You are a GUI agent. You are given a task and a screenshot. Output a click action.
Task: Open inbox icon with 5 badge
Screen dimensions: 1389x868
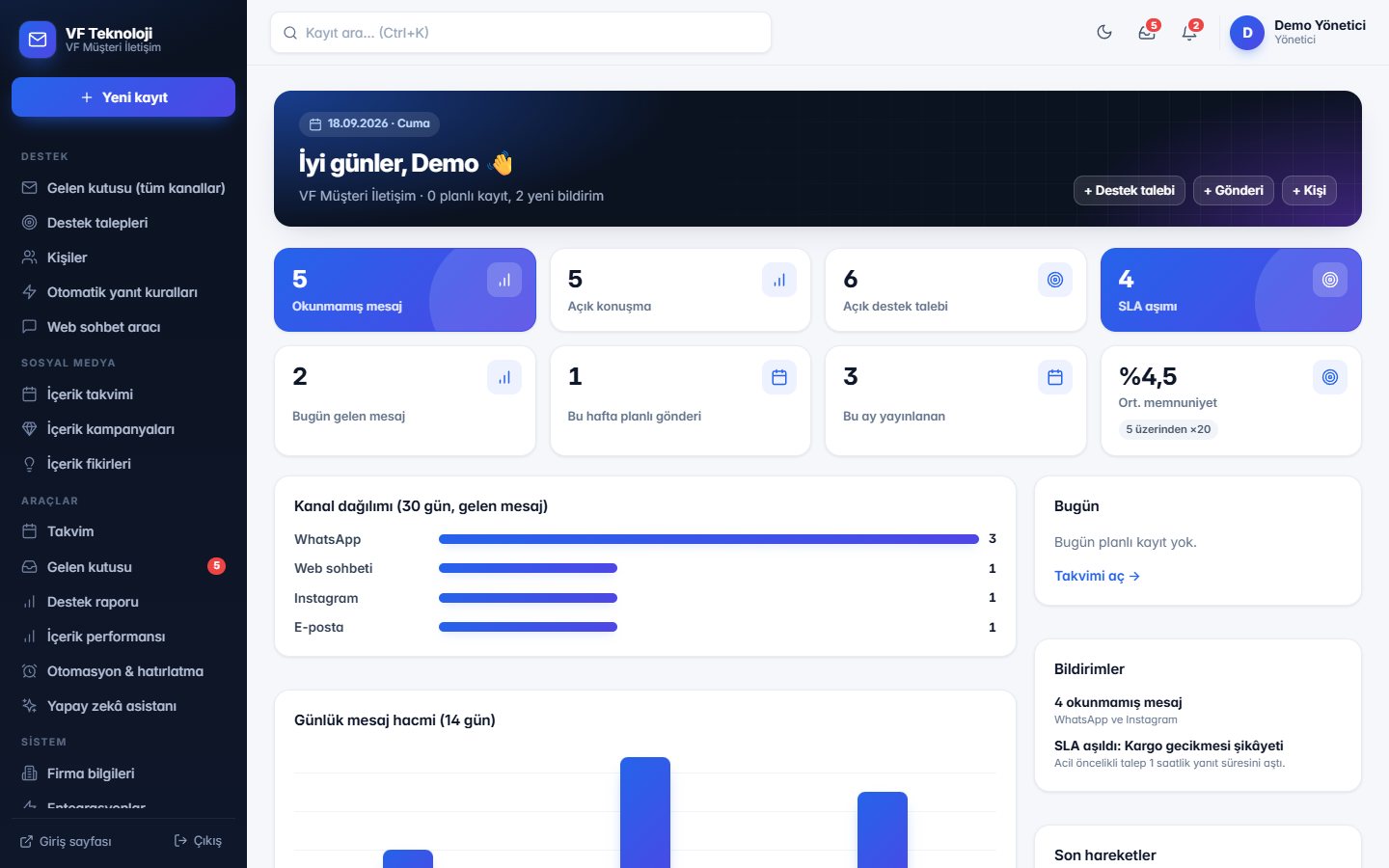[x=1147, y=32]
